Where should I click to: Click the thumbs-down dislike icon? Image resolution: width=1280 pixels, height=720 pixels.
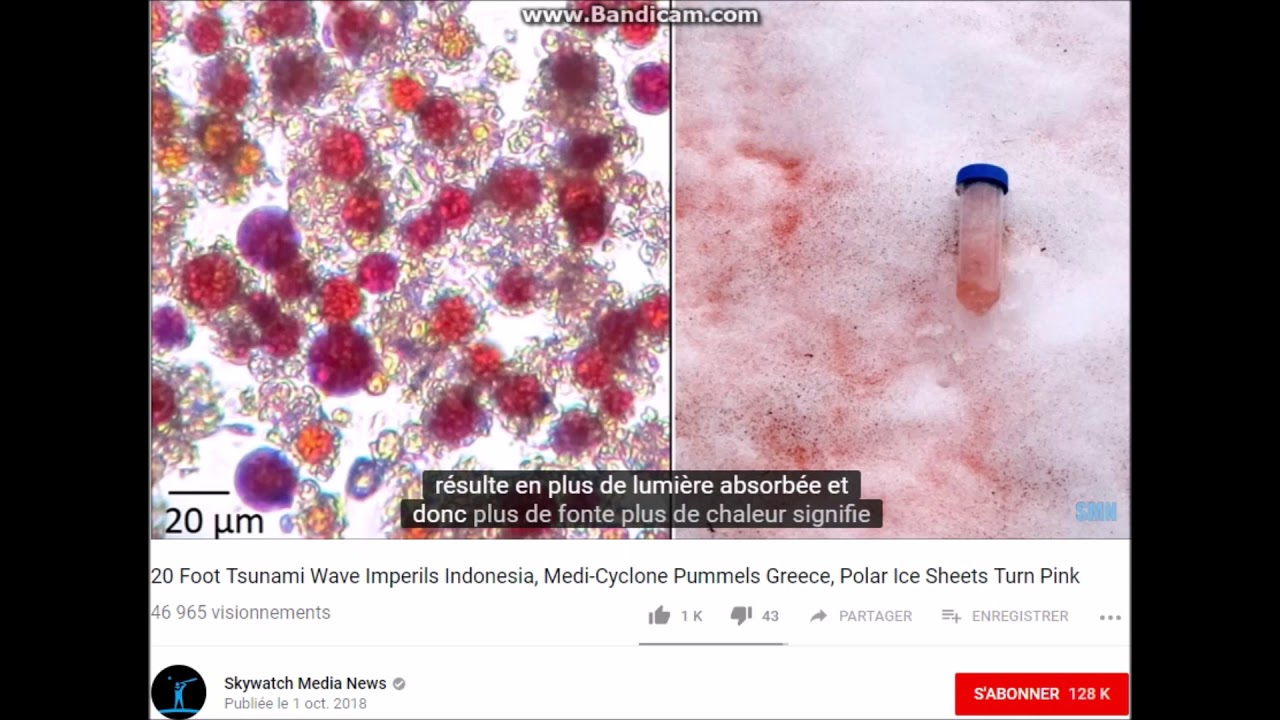741,616
